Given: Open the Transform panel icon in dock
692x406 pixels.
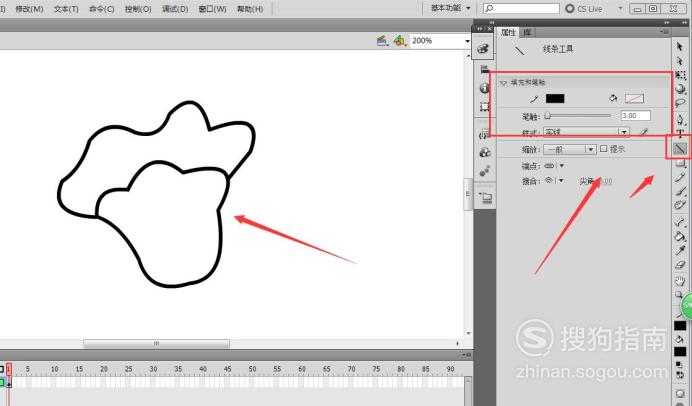Looking at the screenshot, I should tap(485, 106).
